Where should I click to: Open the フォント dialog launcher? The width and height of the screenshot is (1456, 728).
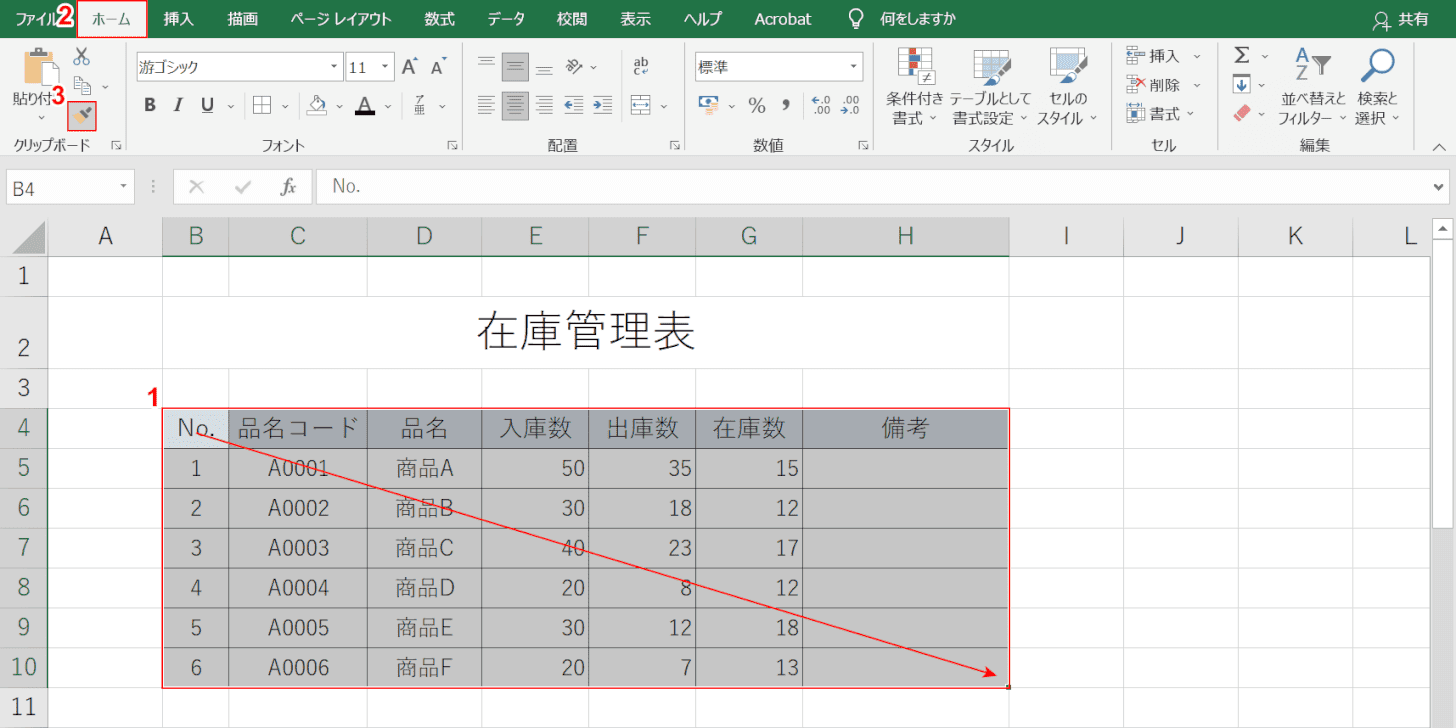(453, 146)
